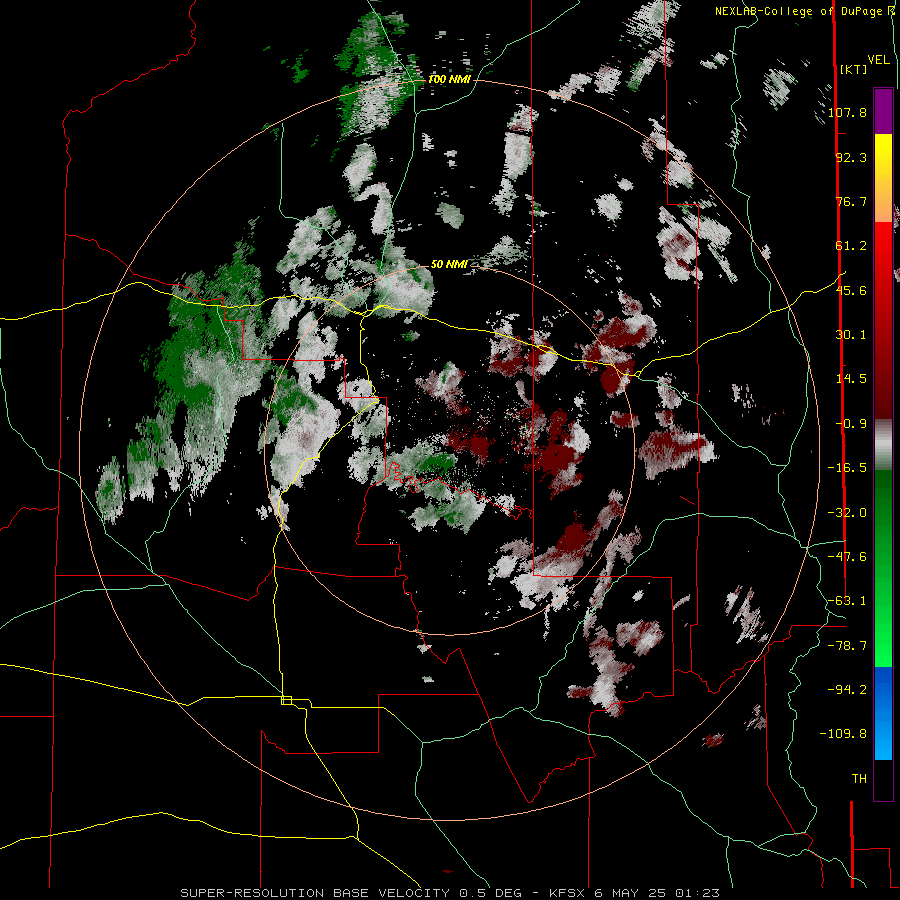Select the black TH segment of color bar

(883, 779)
